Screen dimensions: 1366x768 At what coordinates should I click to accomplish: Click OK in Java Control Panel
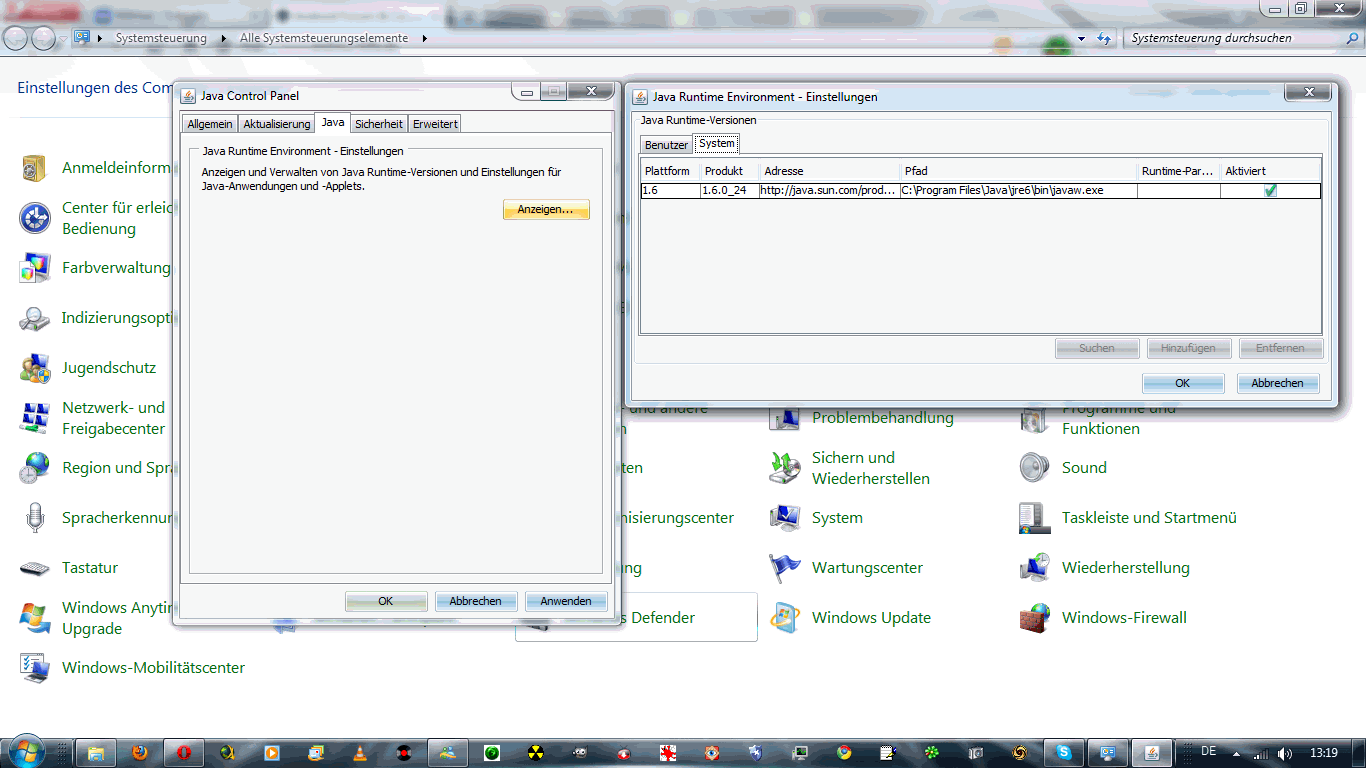point(386,601)
